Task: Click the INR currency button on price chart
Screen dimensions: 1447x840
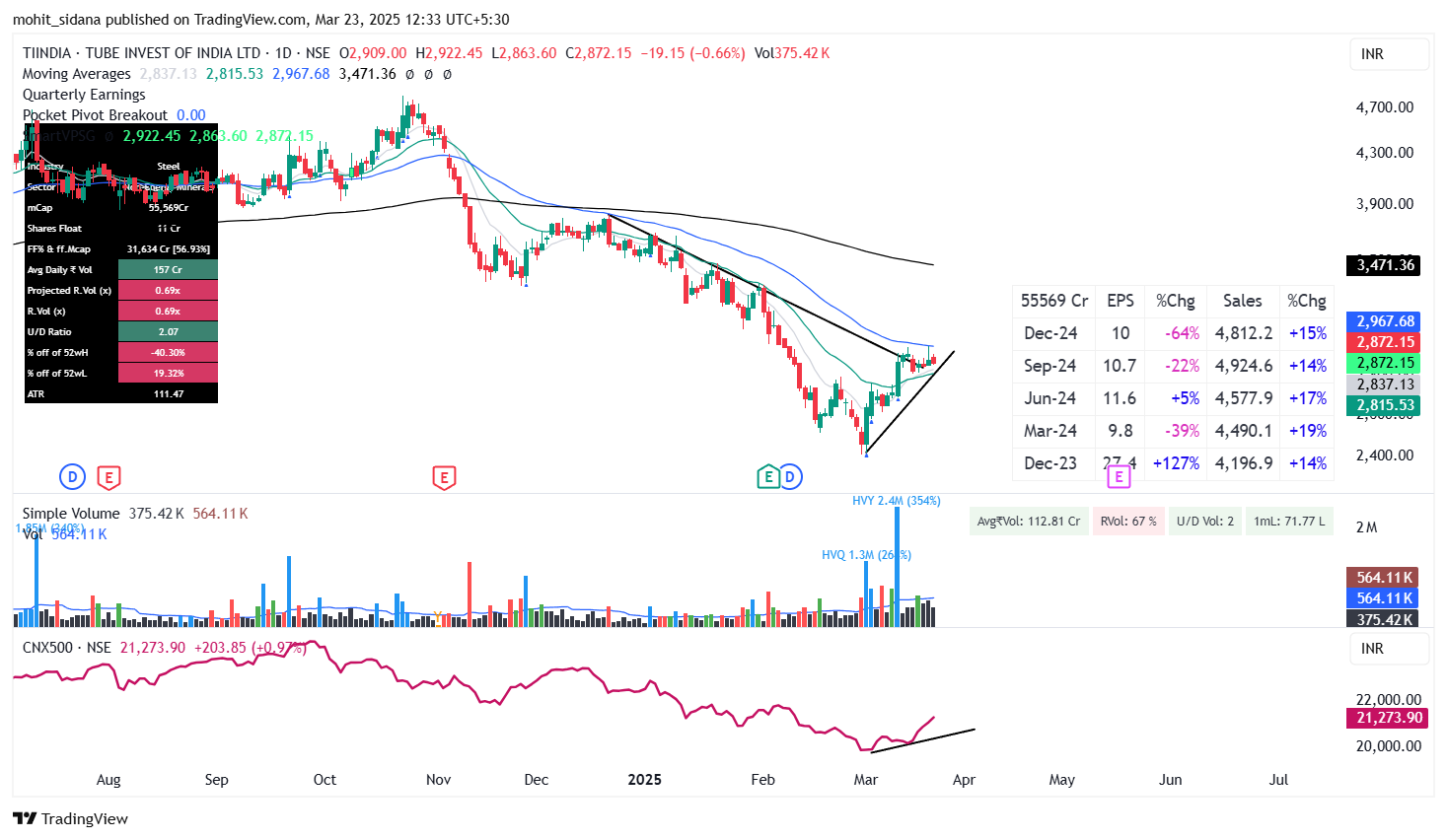Action: coord(1389,54)
